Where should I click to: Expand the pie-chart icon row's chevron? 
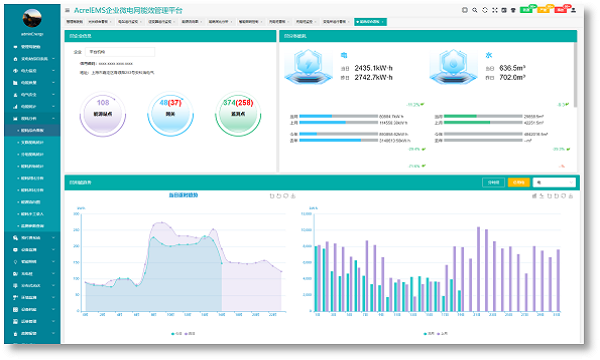coord(53,71)
